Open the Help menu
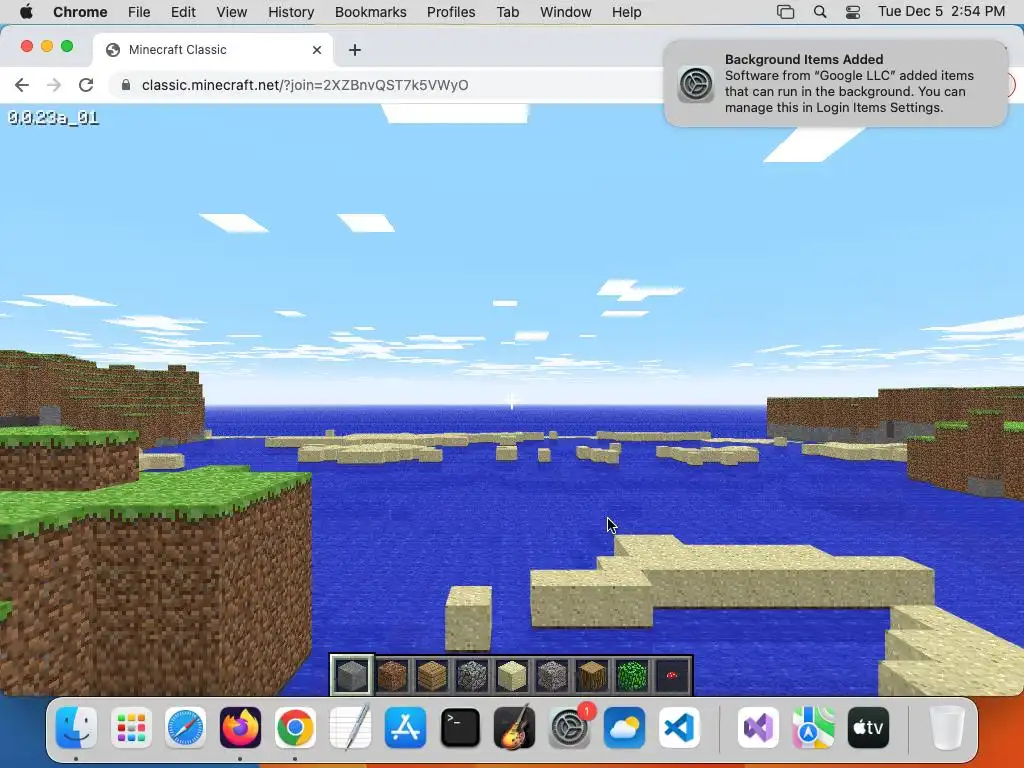The height and width of the screenshot is (768, 1024). (x=626, y=12)
